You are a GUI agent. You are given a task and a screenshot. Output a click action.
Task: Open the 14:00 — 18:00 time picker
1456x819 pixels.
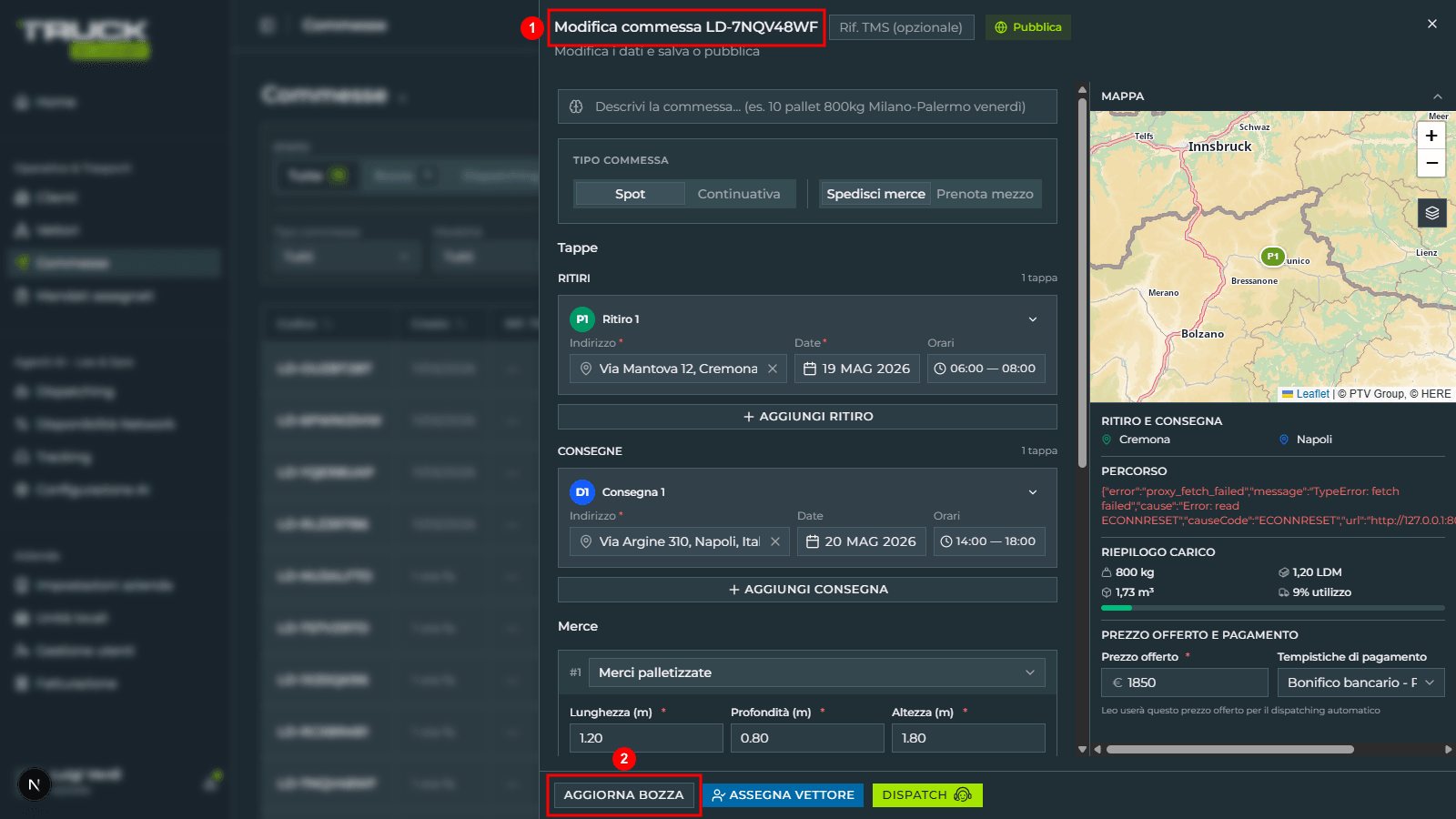point(989,541)
